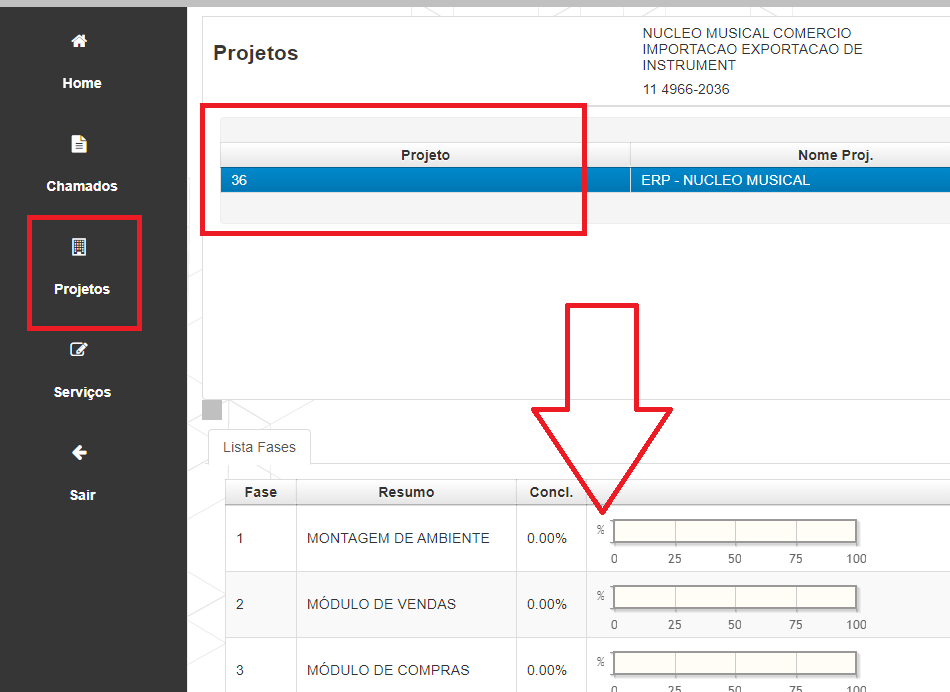The height and width of the screenshot is (692, 950).
Task: Click the Sair back arrow icon
Action: tap(79, 453)
